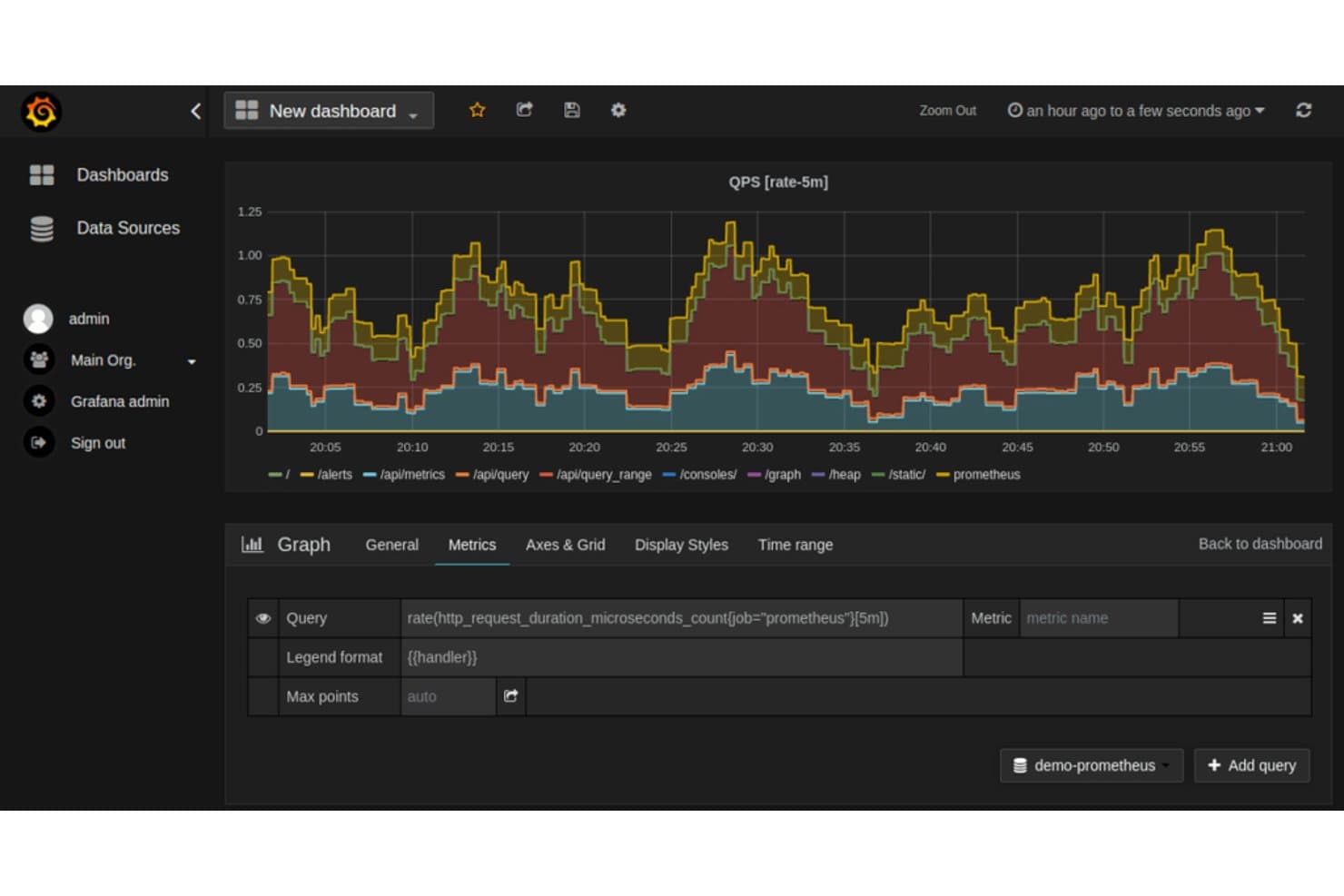1344x896 pixels.
Task: Star this dashboard as a favorite
Action: 477,110
